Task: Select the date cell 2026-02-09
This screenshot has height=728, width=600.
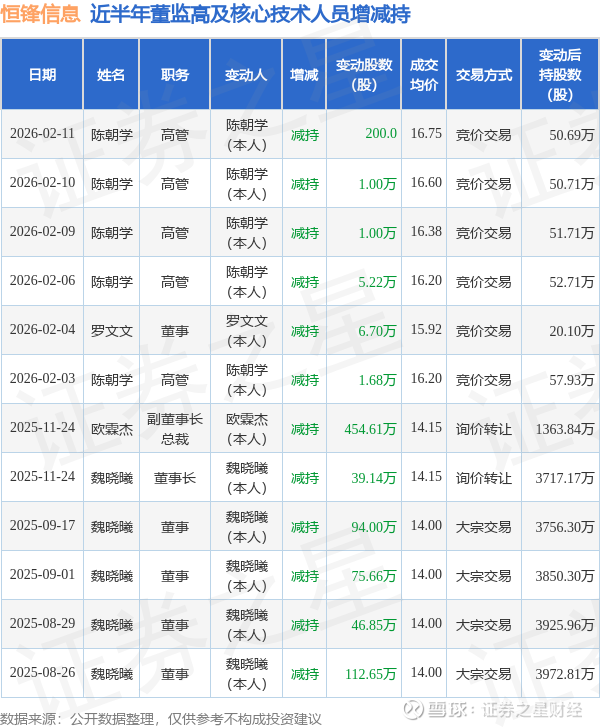Action: pos(42,232)
